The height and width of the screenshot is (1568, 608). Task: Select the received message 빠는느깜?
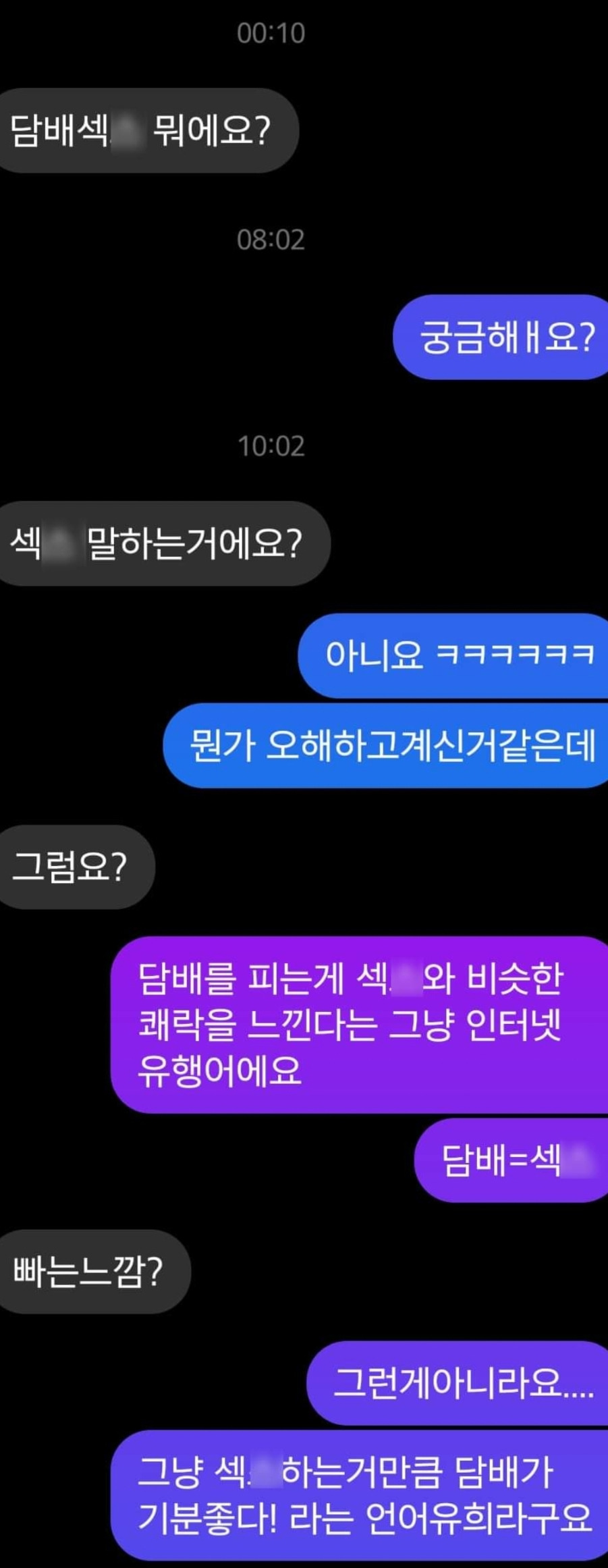click(94, 1271)
